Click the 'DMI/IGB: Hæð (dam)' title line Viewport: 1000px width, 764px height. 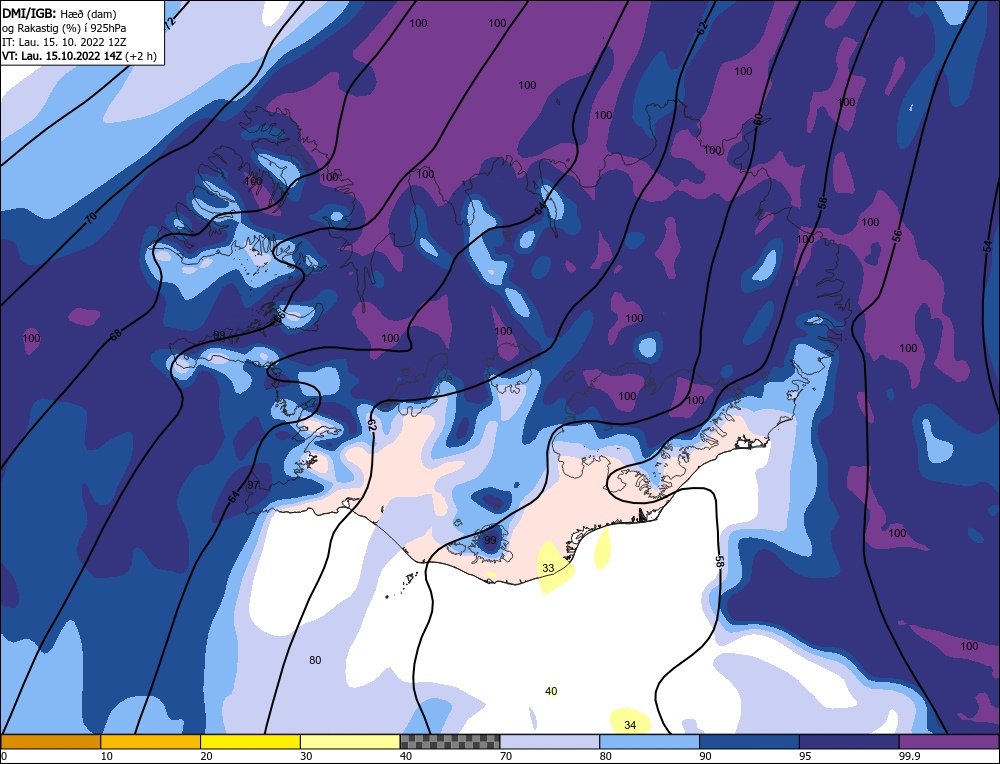pos(59,13)
